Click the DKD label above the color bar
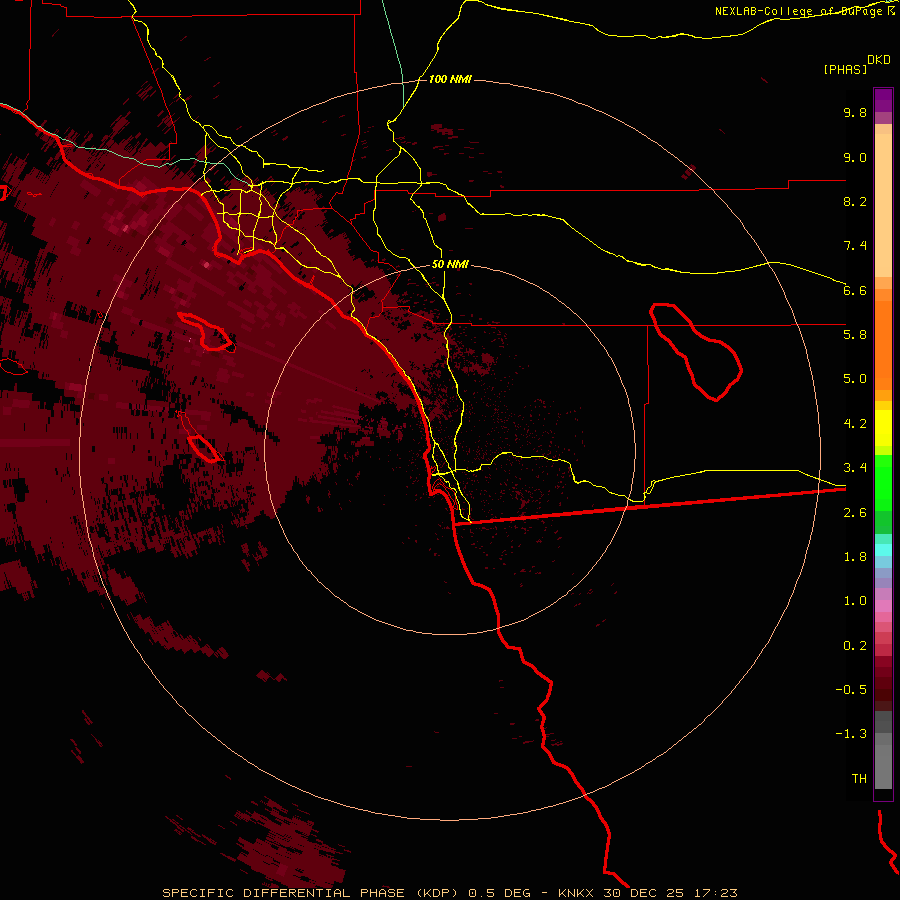900x900 pixels. click(x=879, y=60)
